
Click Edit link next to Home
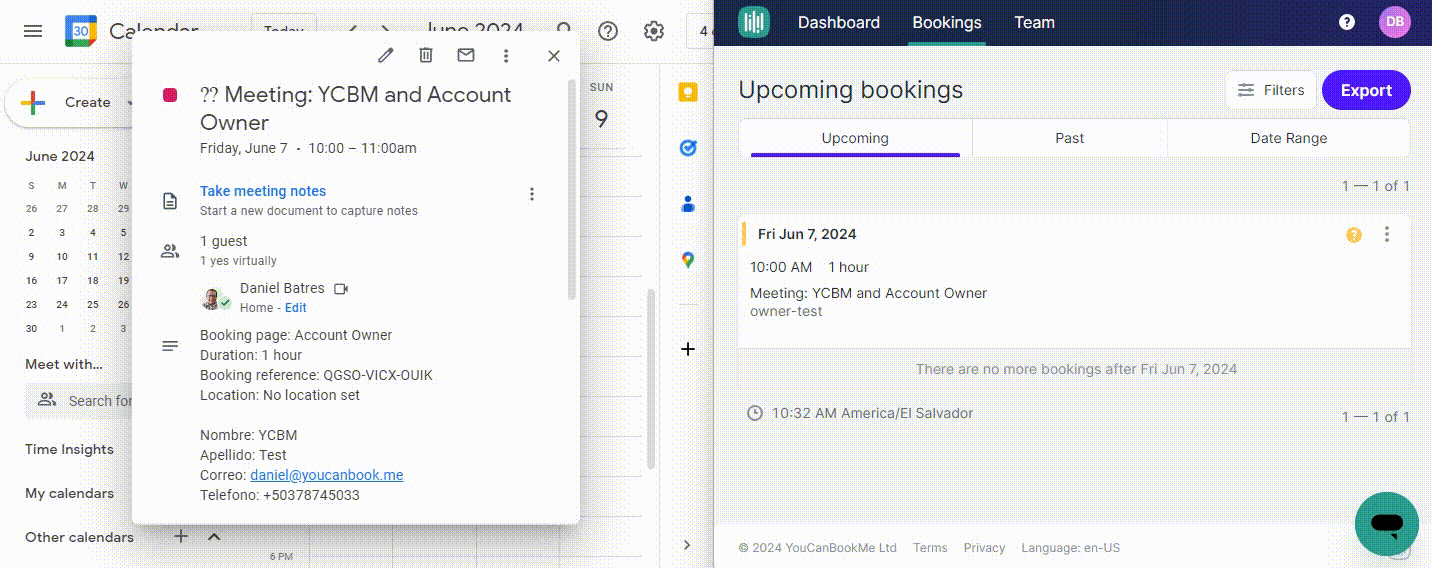tap(295, 308)
